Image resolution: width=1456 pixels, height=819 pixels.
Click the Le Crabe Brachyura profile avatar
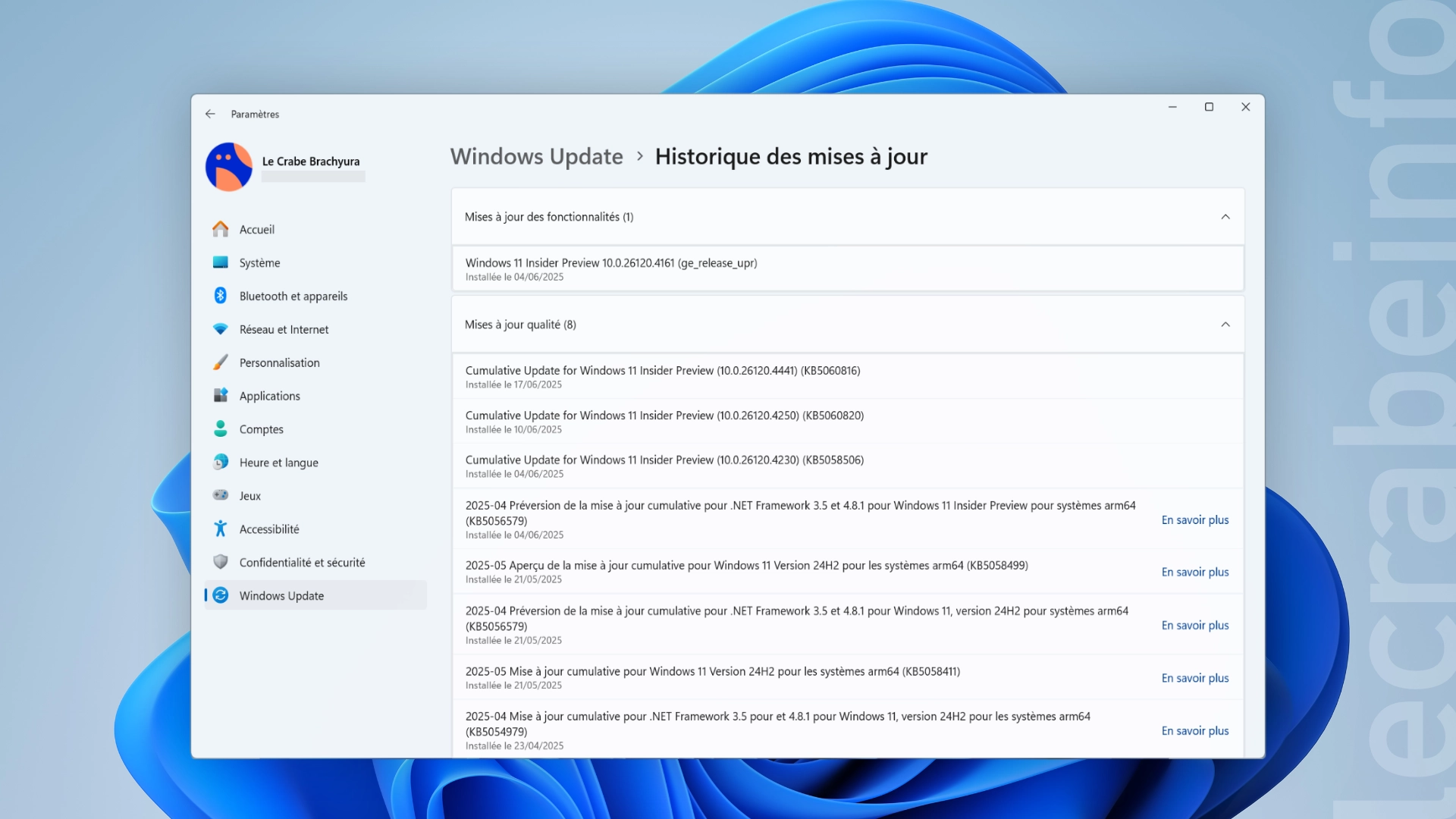coord(229,167)
